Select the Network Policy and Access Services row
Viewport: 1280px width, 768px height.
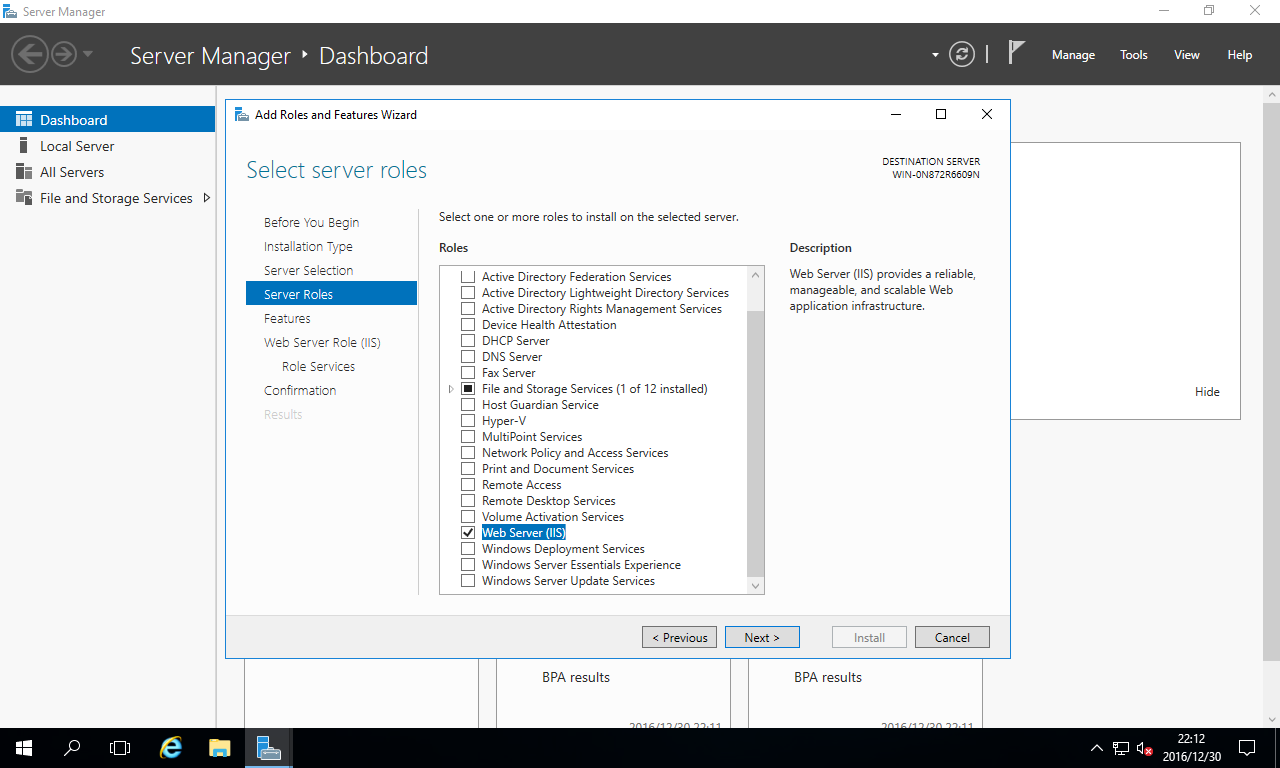pos(575,453)
